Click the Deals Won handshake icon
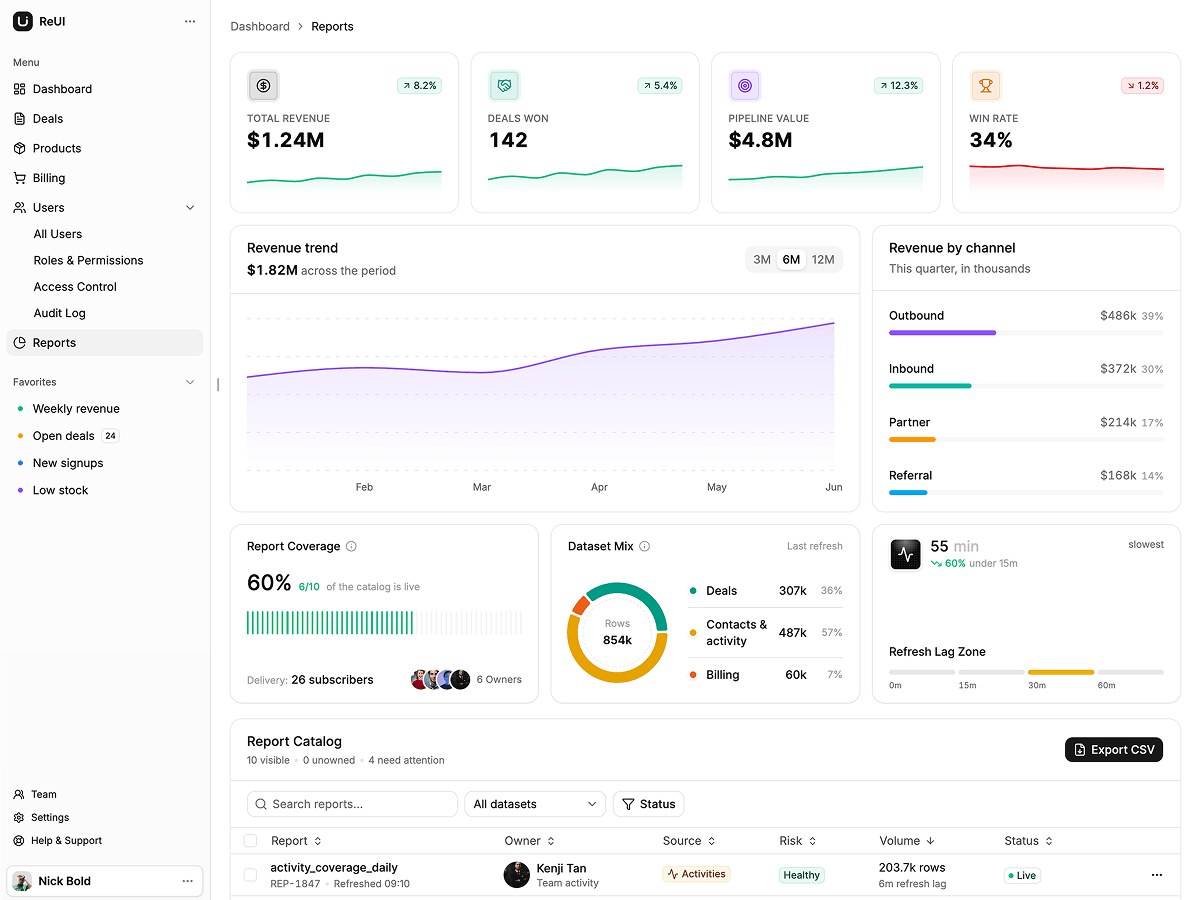 [504, 86]
